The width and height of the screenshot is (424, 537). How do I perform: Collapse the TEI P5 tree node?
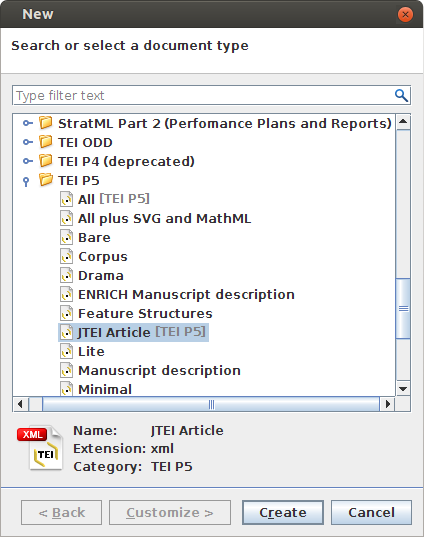click(26, 181)
